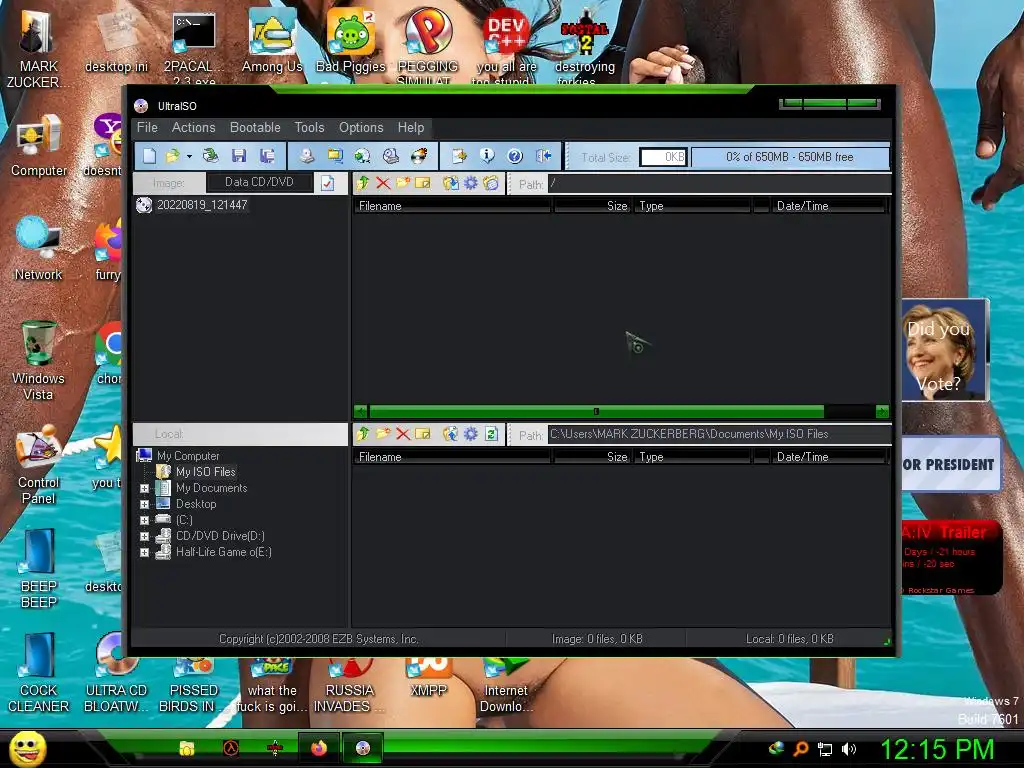Click the Save As icon

tap(267, 155)
